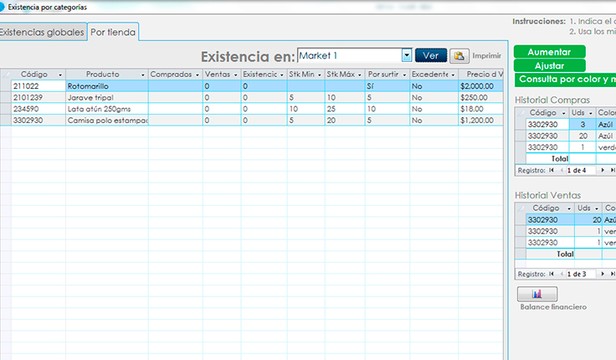Screen dimensions: 616x360
Task: Click Stk Máx cell showing 20
Action: pyautogui.click(x=345, y=120)
